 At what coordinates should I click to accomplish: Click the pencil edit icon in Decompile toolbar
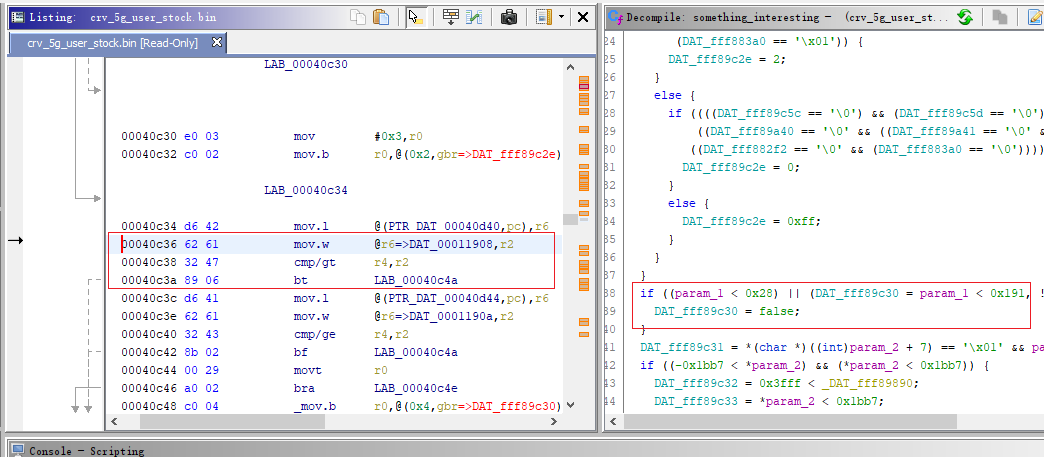point(1034,17)
